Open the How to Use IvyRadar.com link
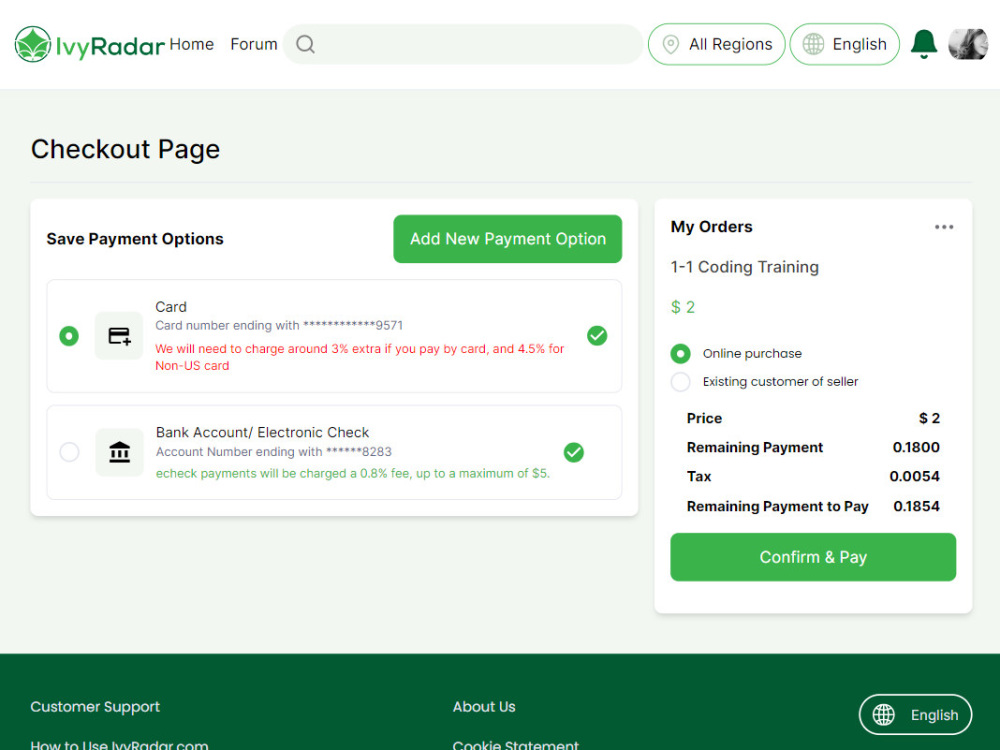The image size is (1000, 750). click(119, 745)
